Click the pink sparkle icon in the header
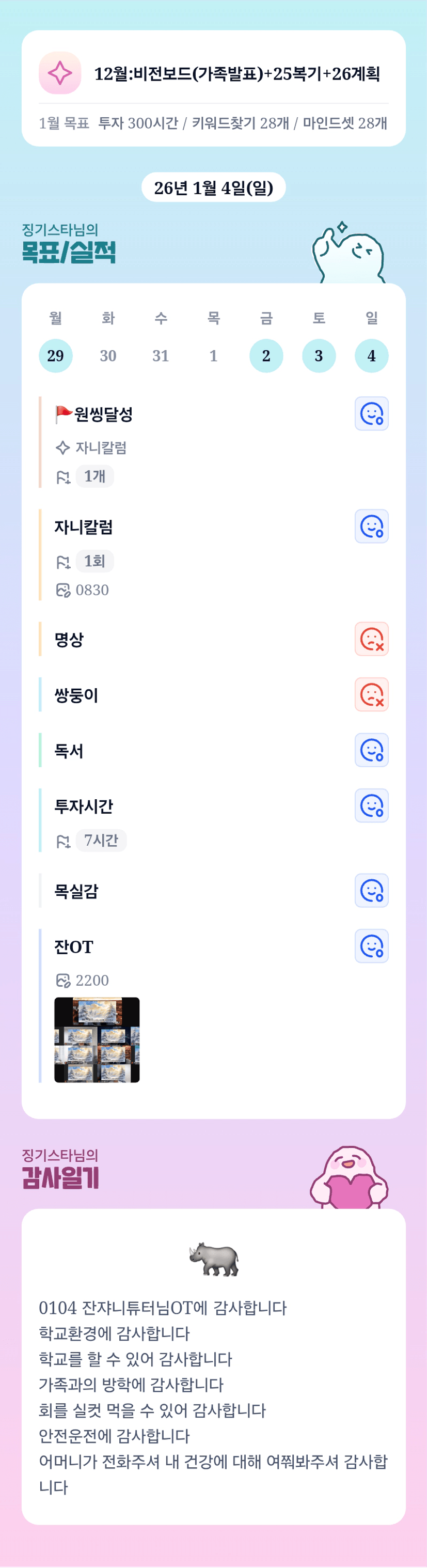427x1568 pixels. coord(59,73)
